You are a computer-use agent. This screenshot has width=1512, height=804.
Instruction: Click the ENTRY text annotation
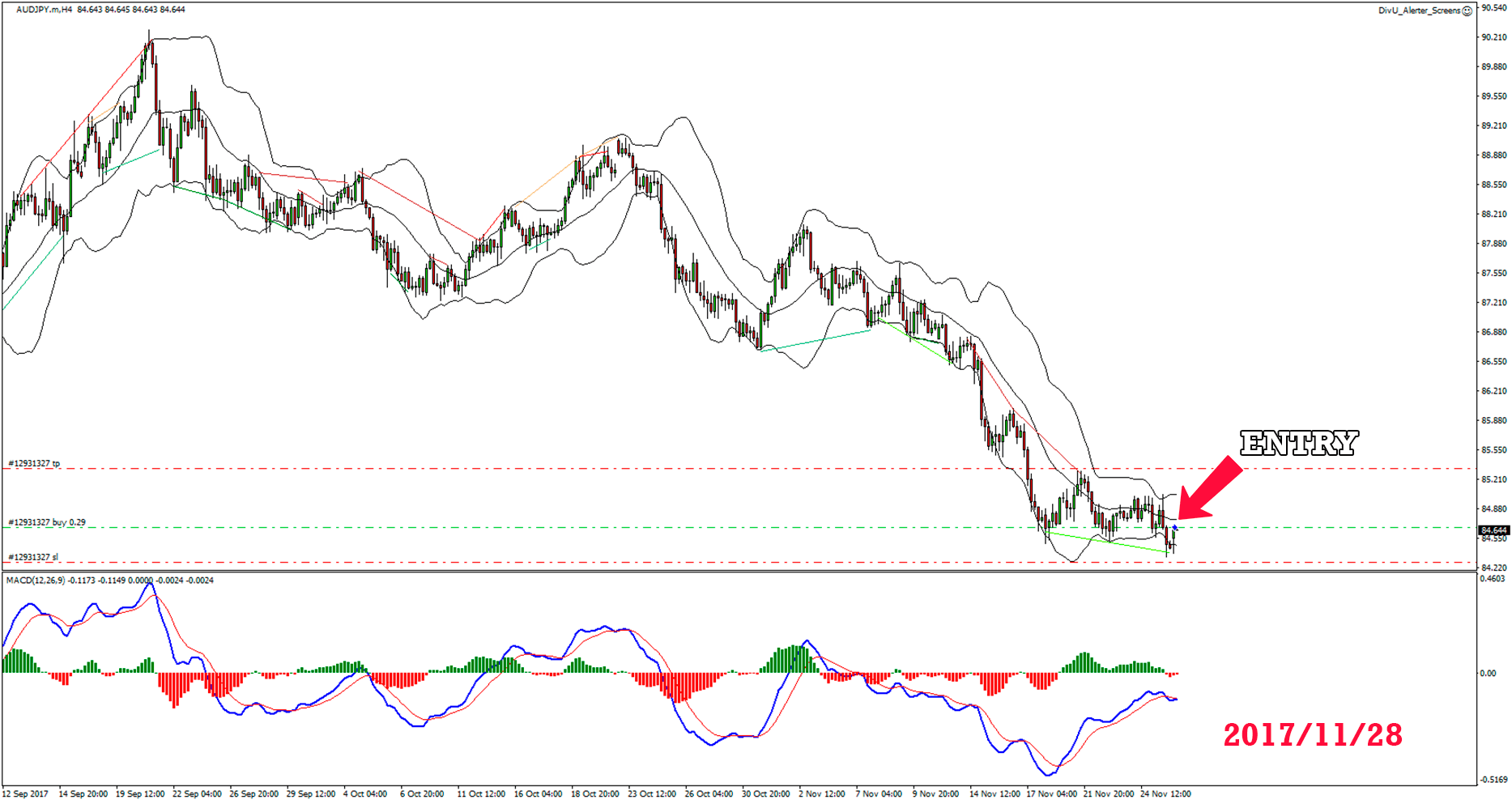pos(1299,444)
